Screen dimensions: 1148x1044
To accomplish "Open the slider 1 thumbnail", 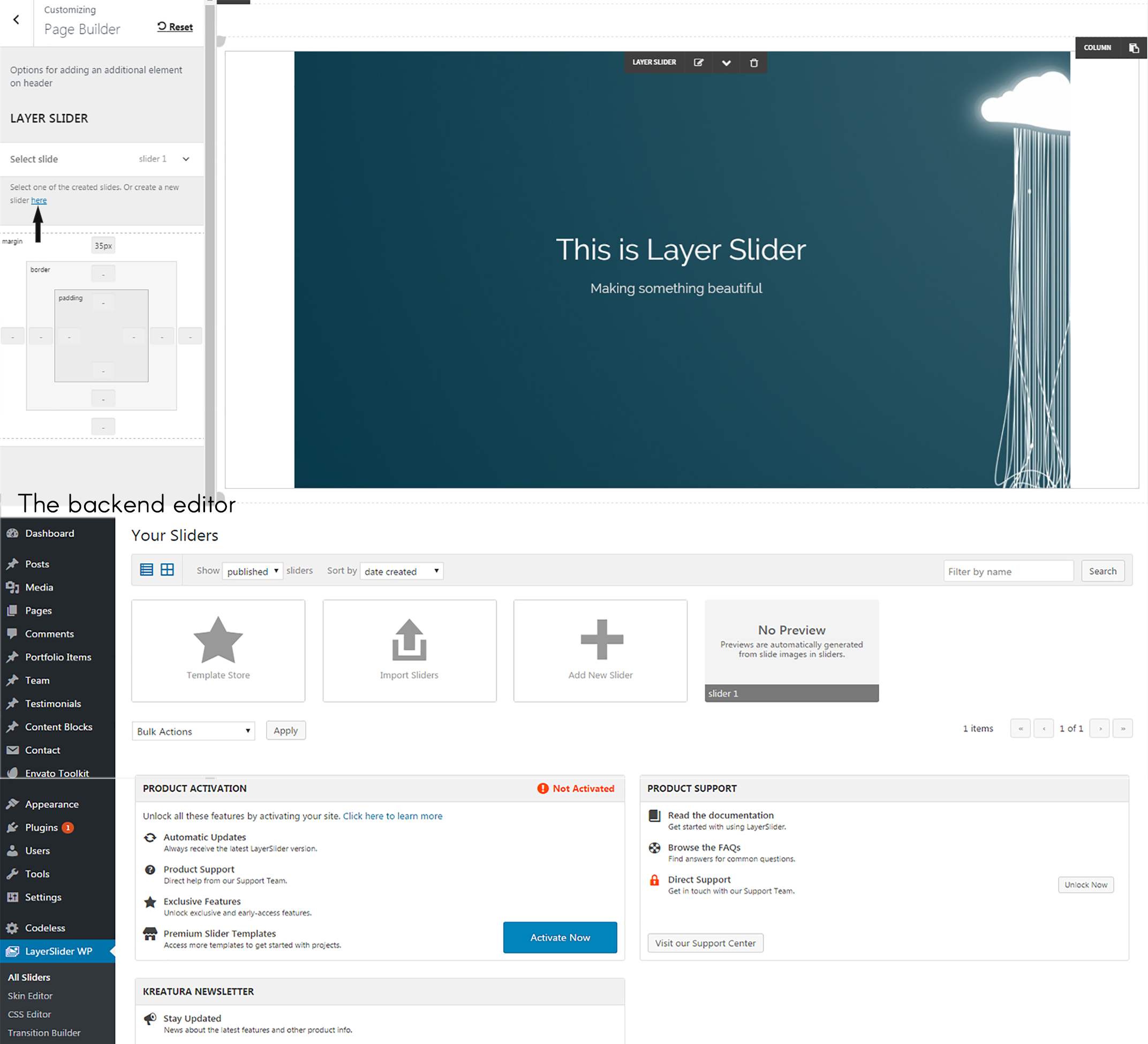I will pos(791,650).
